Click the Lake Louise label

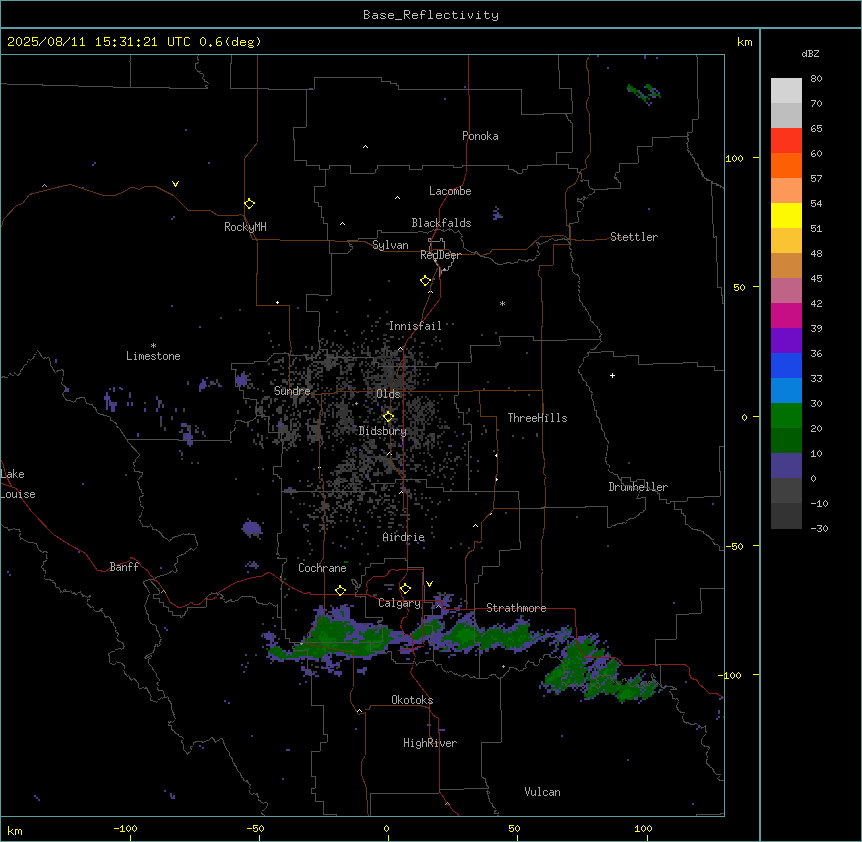coord(18,484)
